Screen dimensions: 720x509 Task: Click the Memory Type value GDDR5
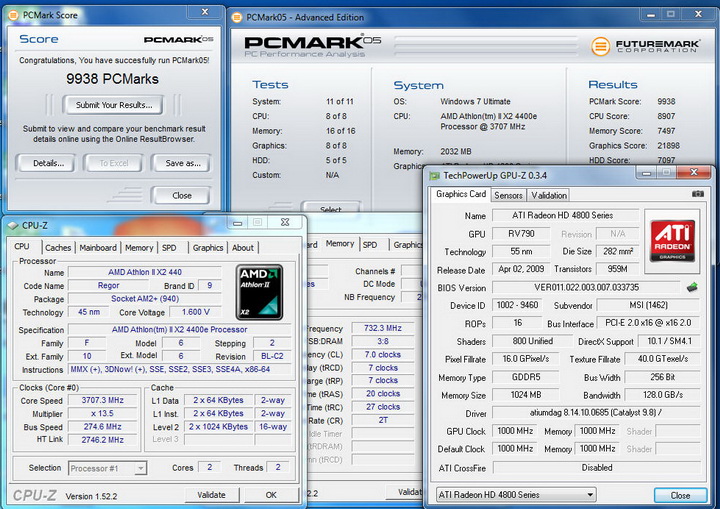[526, 377]
